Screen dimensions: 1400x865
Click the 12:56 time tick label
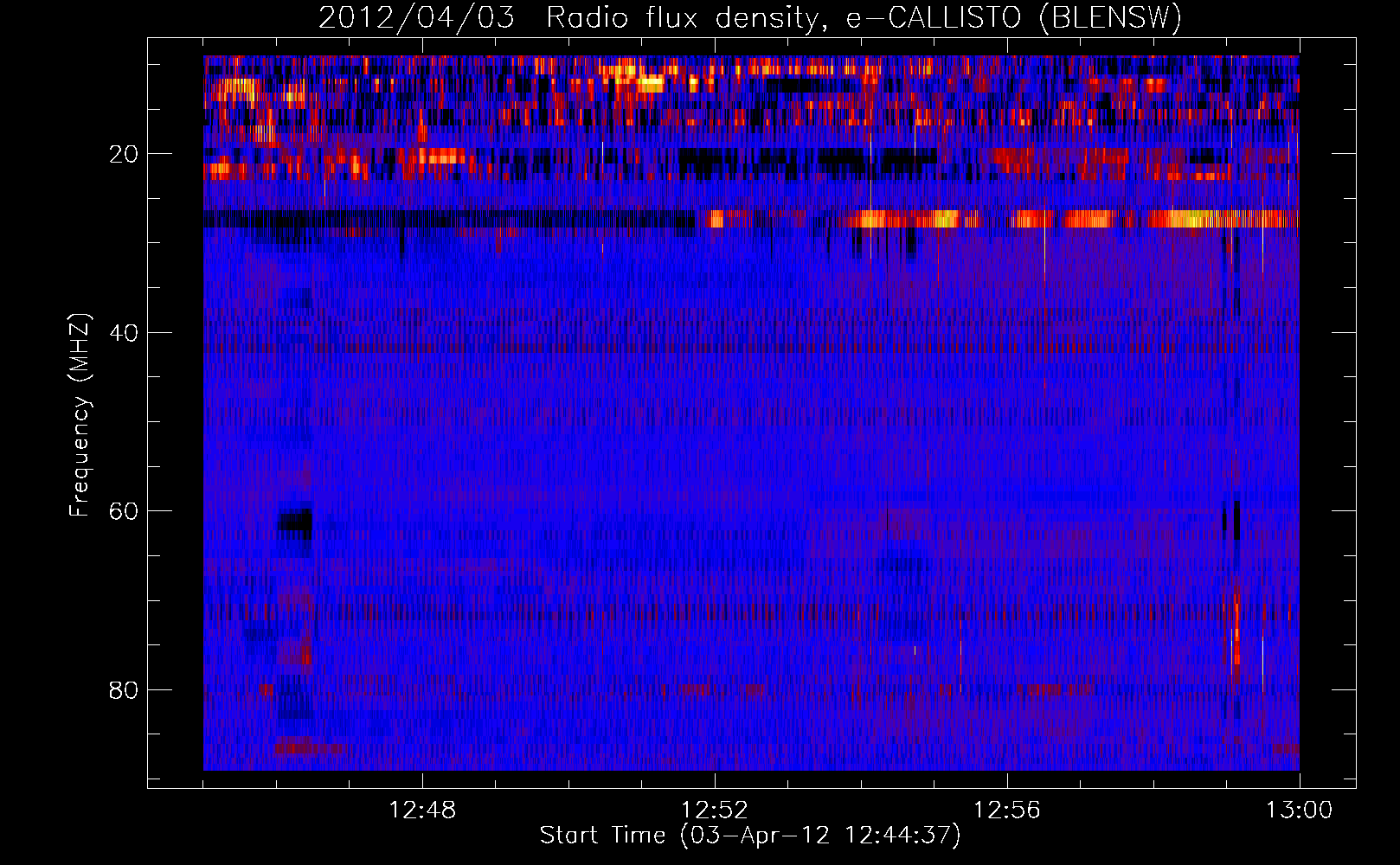pos(1007,811)
